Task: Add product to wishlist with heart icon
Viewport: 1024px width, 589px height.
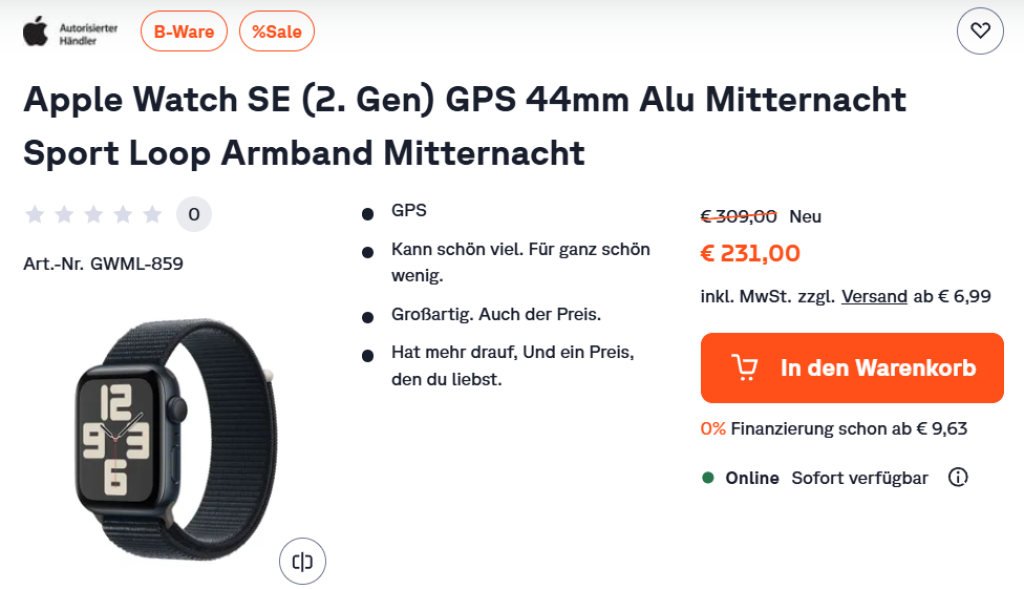Action: (x=980, y=31)
